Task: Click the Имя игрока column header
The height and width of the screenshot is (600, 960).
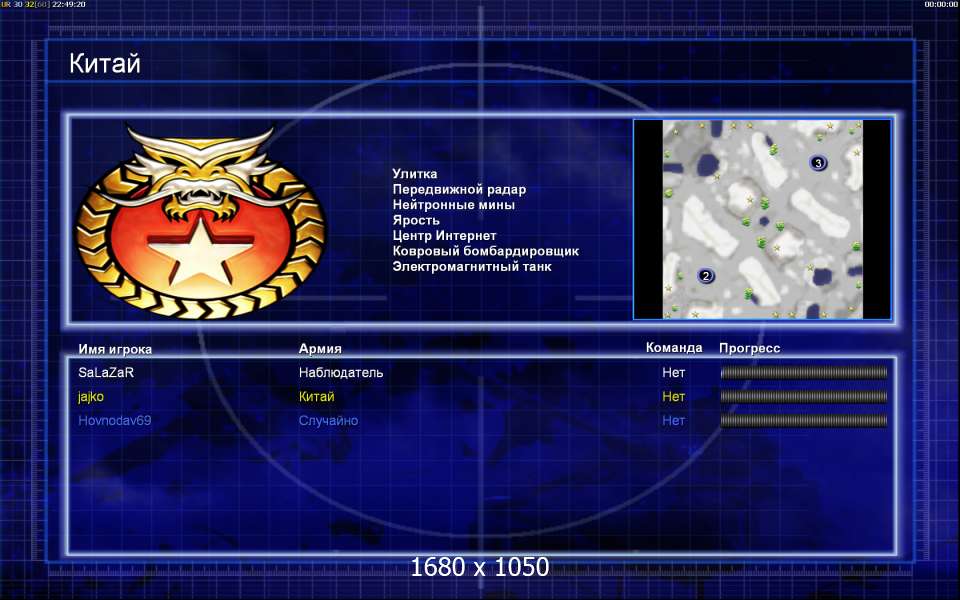Action: tap(115, 349)
